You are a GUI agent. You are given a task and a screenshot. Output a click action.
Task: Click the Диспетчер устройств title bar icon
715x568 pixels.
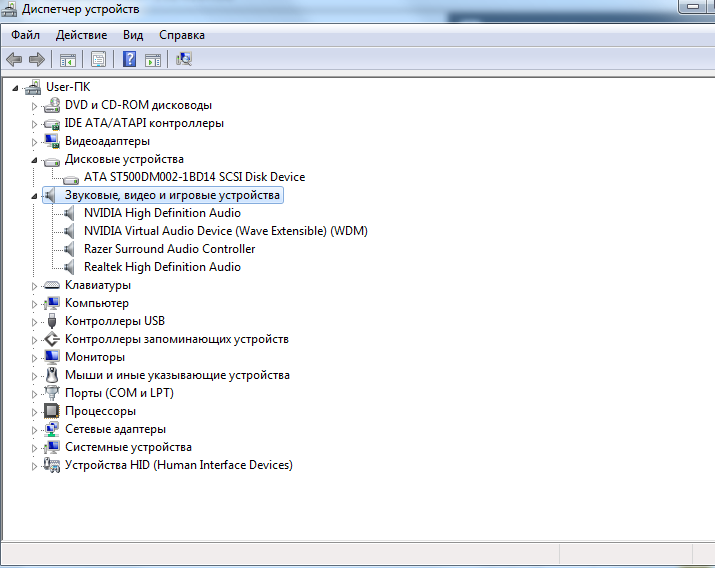[9, 9]
